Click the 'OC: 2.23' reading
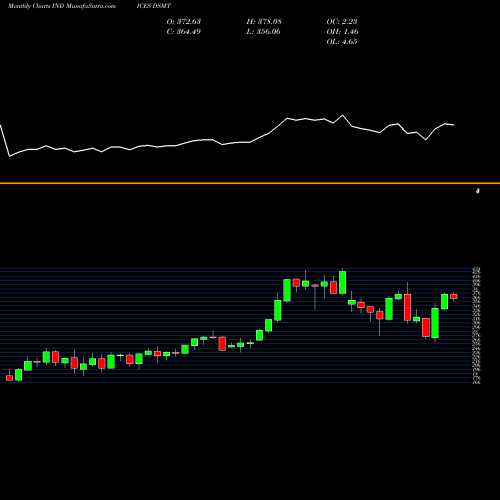500x500 pixels. pos(342,21)
